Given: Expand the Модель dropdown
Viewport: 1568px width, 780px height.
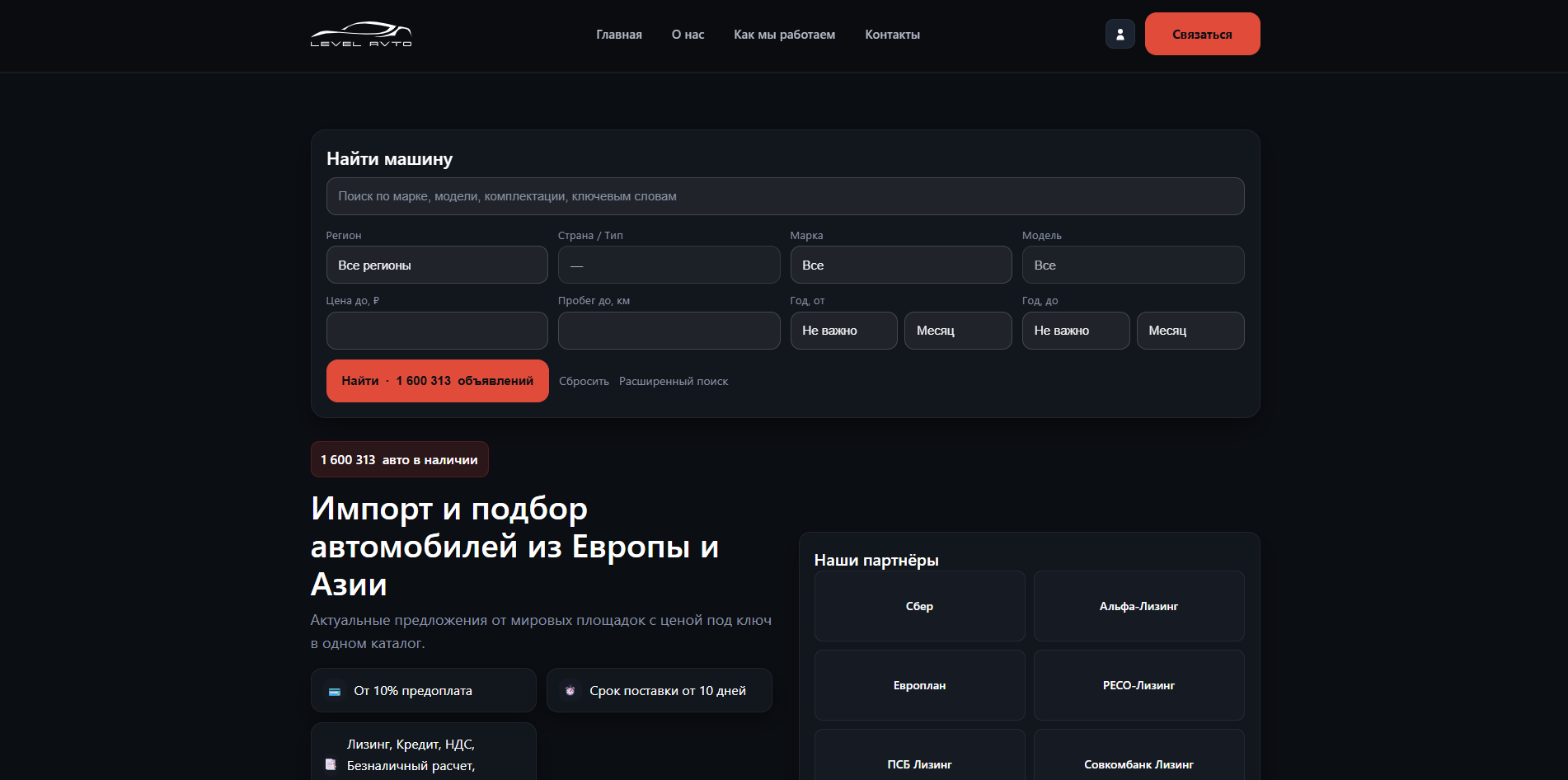Looking at the screenshot, I should click(1133, 265).
